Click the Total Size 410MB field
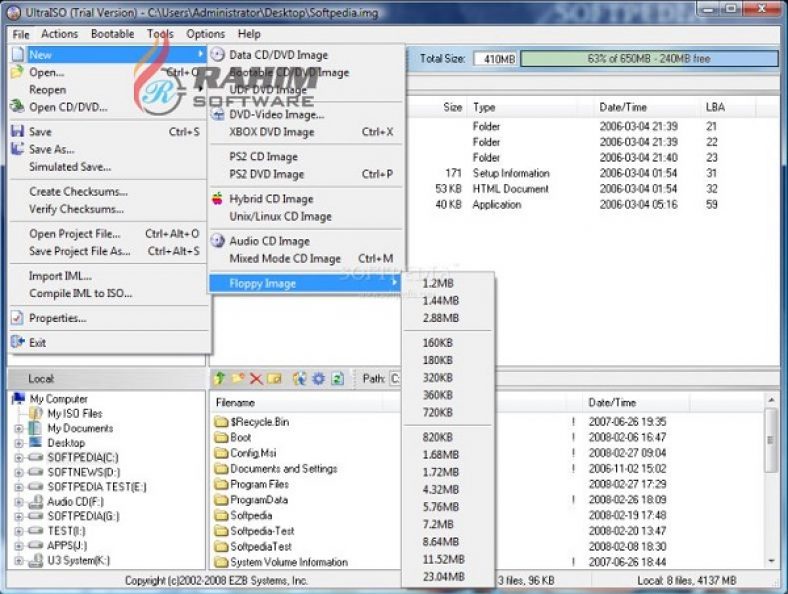The height and width of the screenshot is (594, 788). [x=495, y=59]
